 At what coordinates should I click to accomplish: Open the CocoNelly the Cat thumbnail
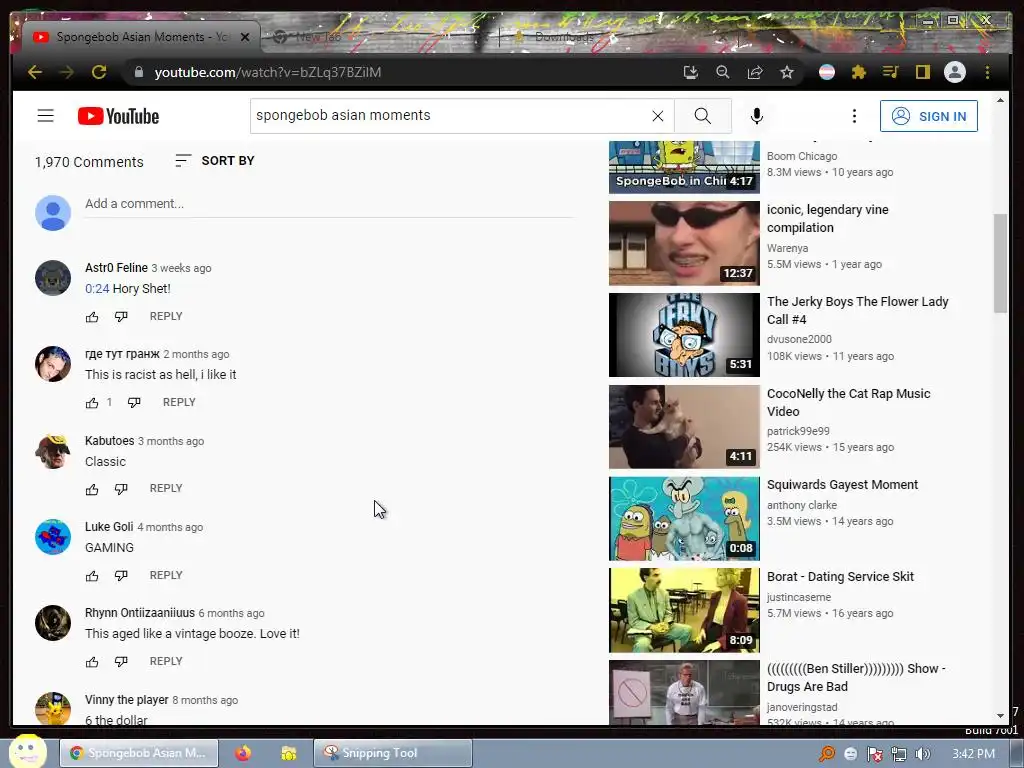click(684, 426)
